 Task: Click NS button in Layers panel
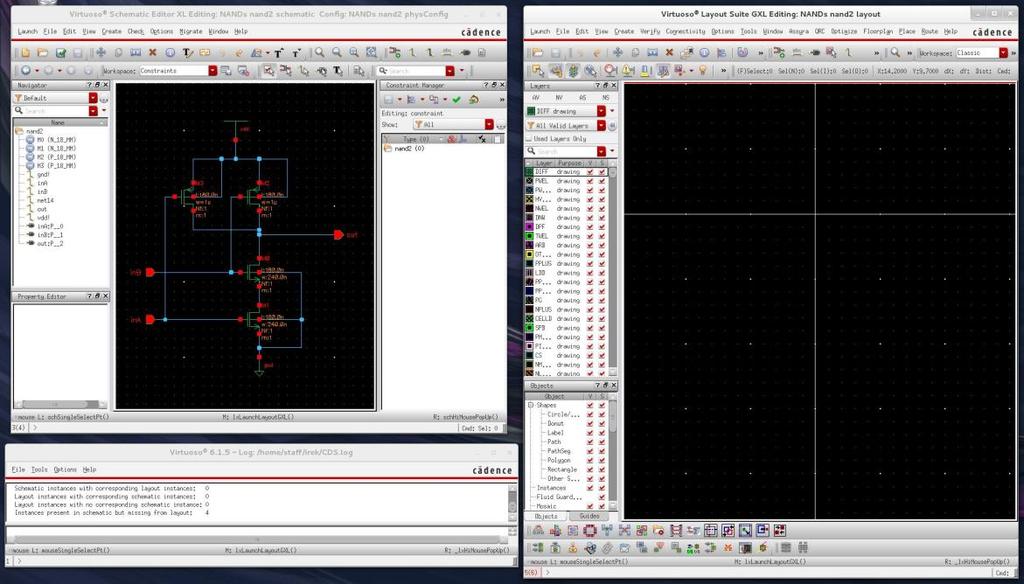coord(605,97)
